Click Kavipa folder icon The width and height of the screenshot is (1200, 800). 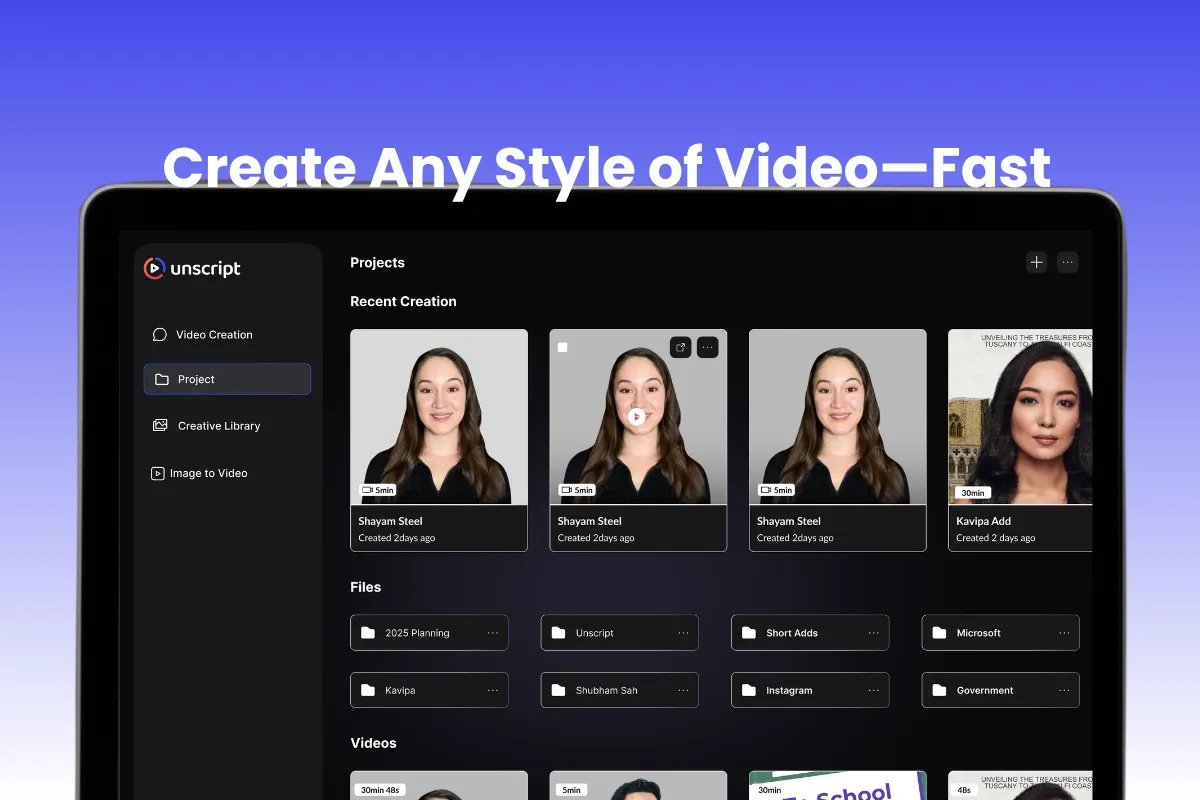coord(367,690)
